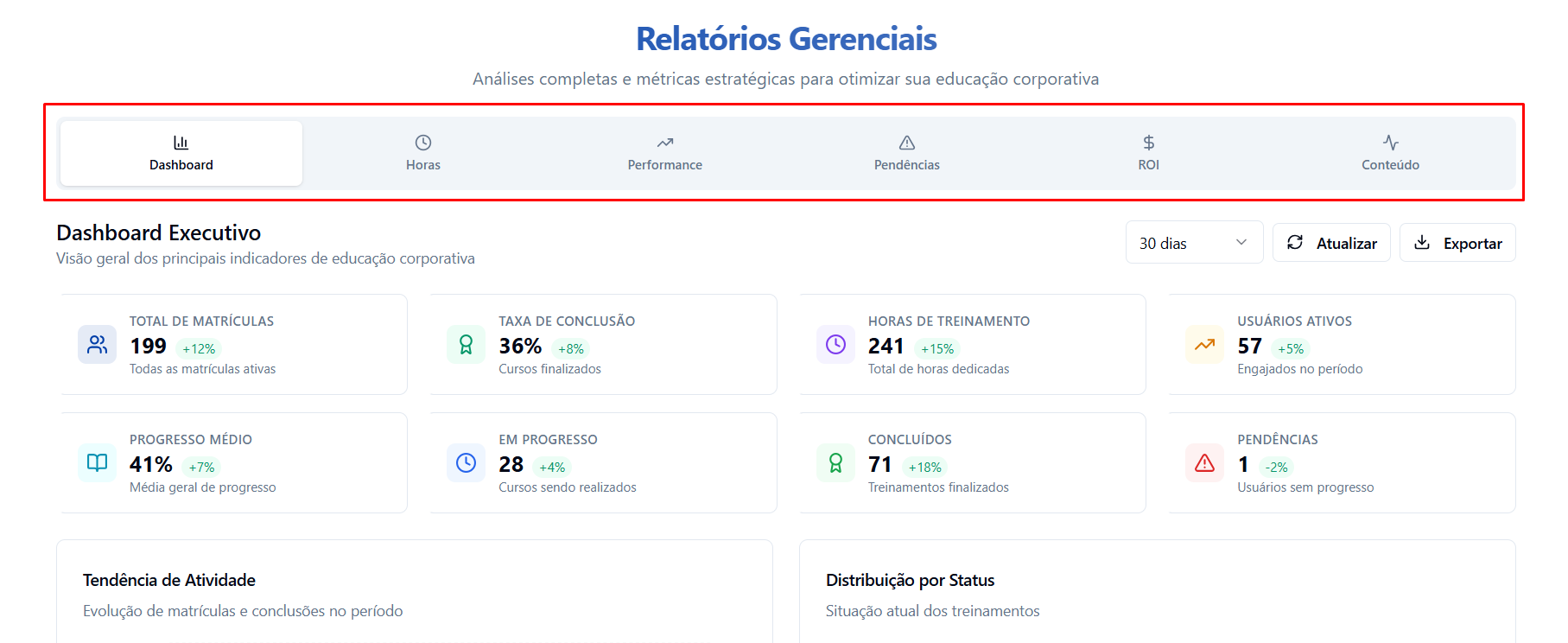
Task: Click the users icon in Total de Matrículas card
Action: [x=97, y=345]
